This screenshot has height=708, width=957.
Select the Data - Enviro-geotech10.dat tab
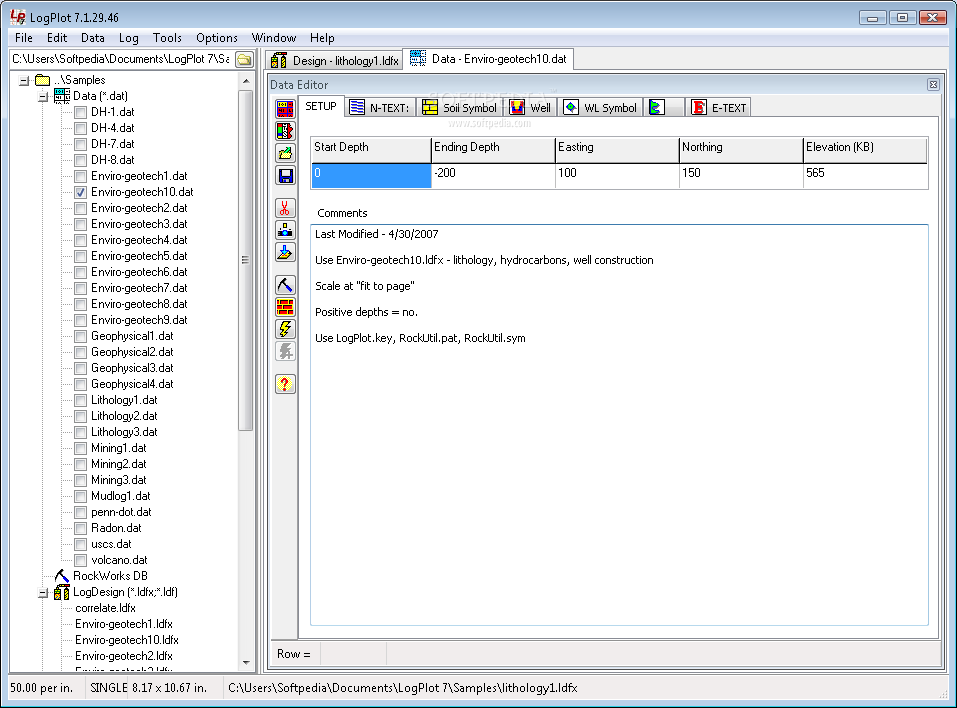(489, 59)
